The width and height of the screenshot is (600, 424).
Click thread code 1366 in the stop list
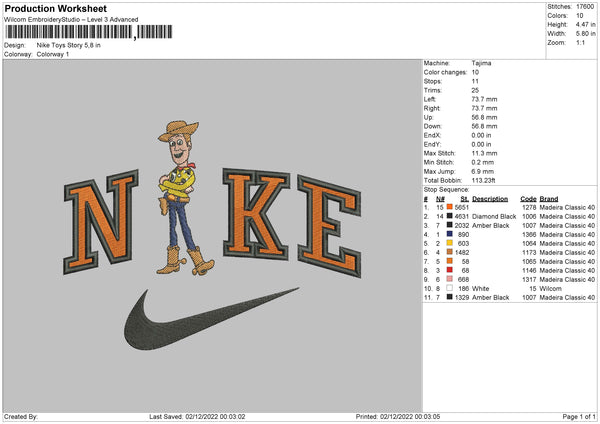pyautogui.click(x=529, y=234)
